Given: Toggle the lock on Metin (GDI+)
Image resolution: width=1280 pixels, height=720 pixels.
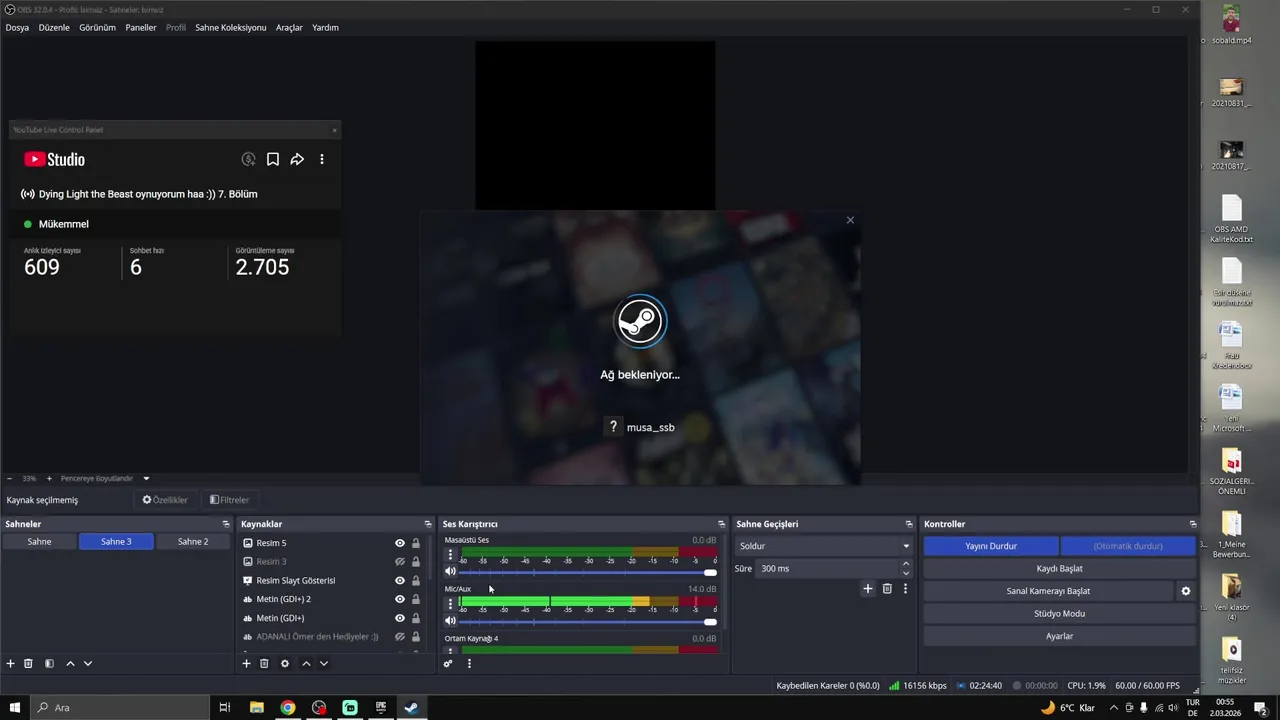Looking at the screenshot, I should pos(416,618).
